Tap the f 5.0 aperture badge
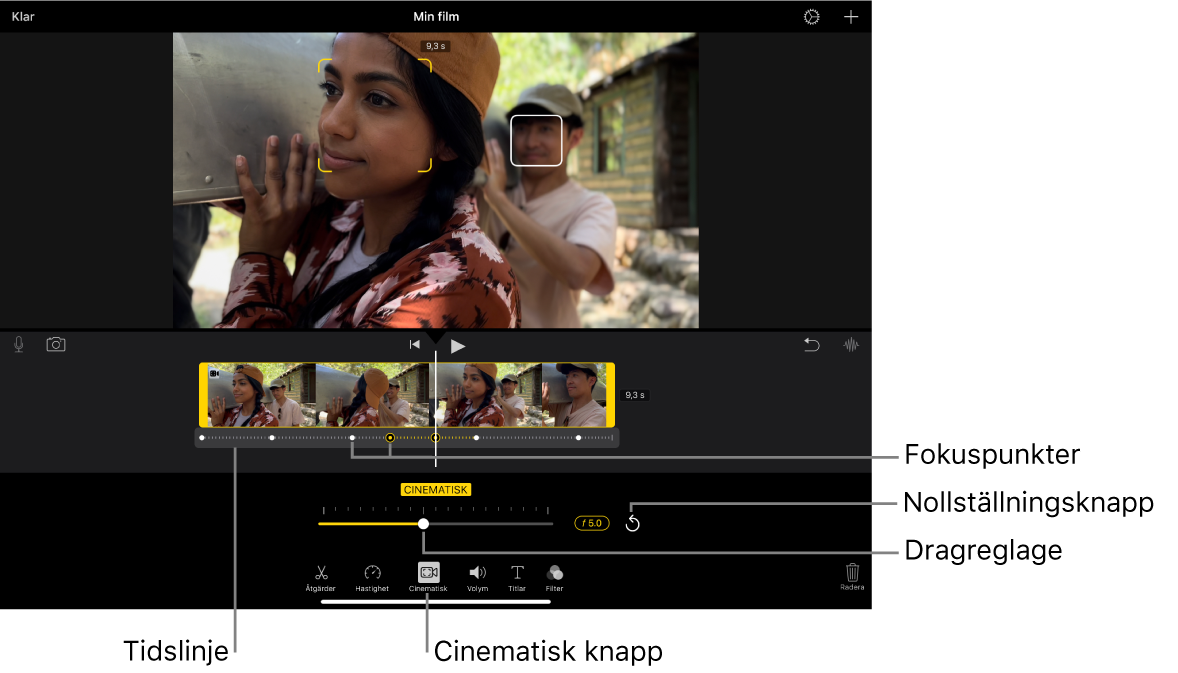The width and height of the screenshot is (1178, 673). [x=592, y=524]
